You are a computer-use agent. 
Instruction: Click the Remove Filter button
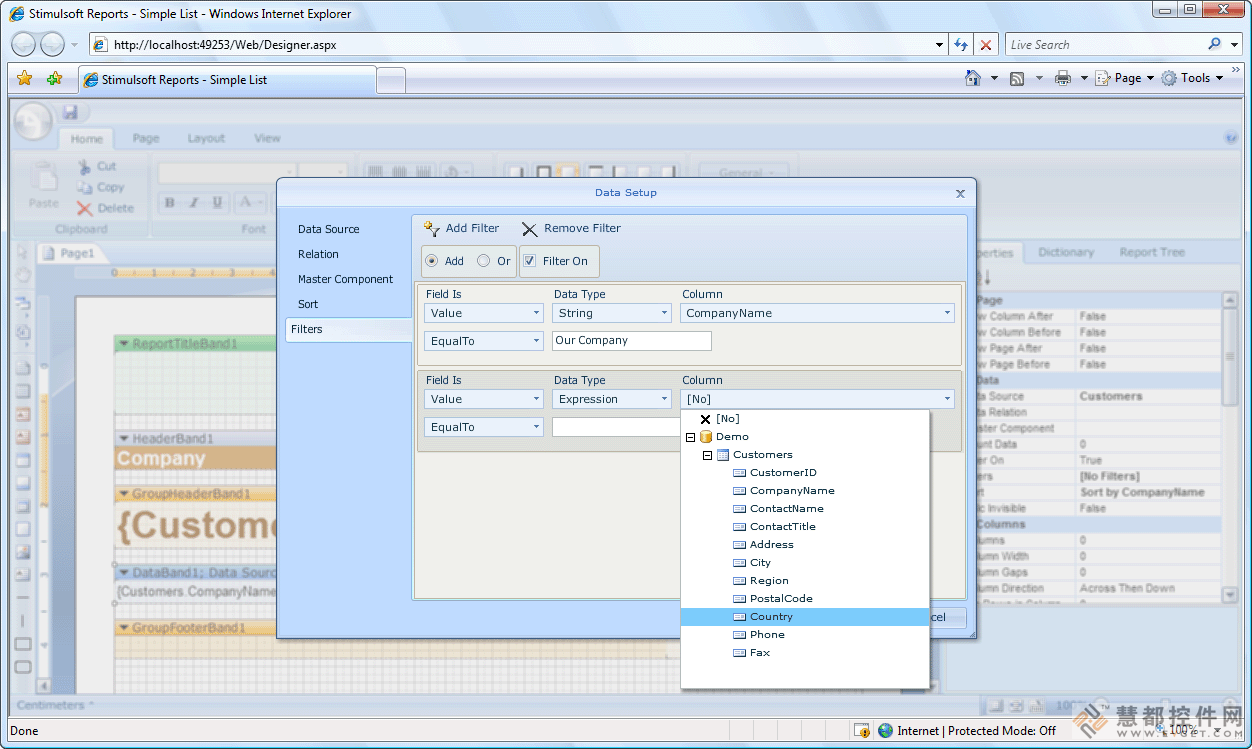571,228
